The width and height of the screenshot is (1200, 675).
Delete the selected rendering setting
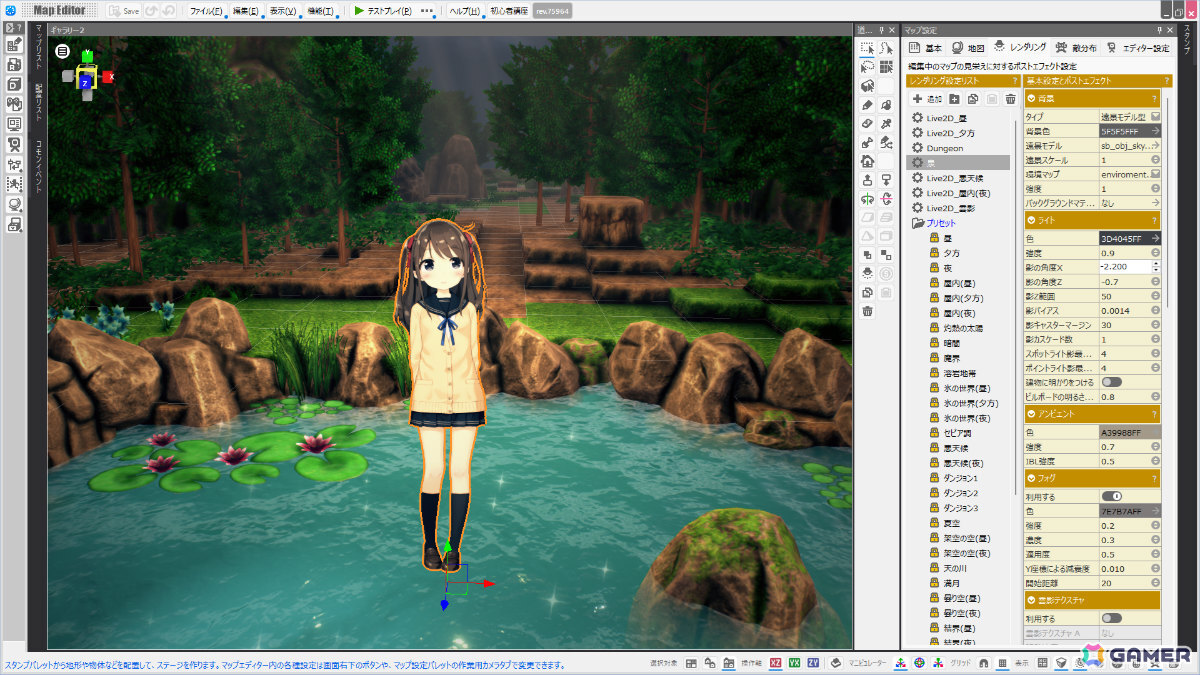[1011, 99]
